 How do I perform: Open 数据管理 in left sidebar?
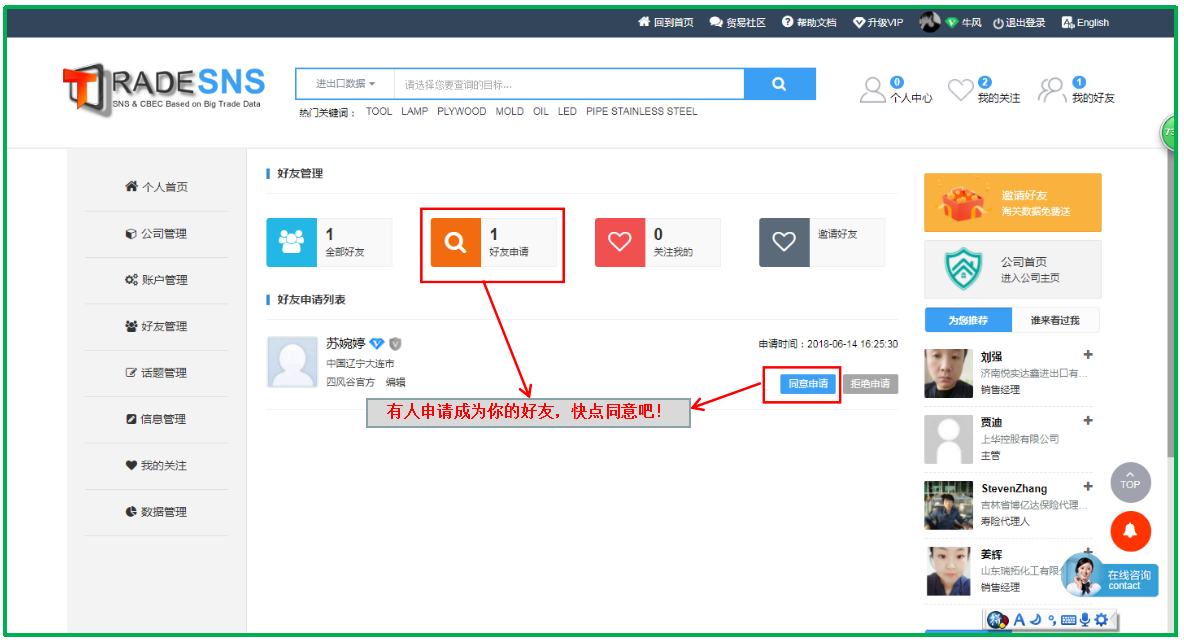click(x=156, y=512)
